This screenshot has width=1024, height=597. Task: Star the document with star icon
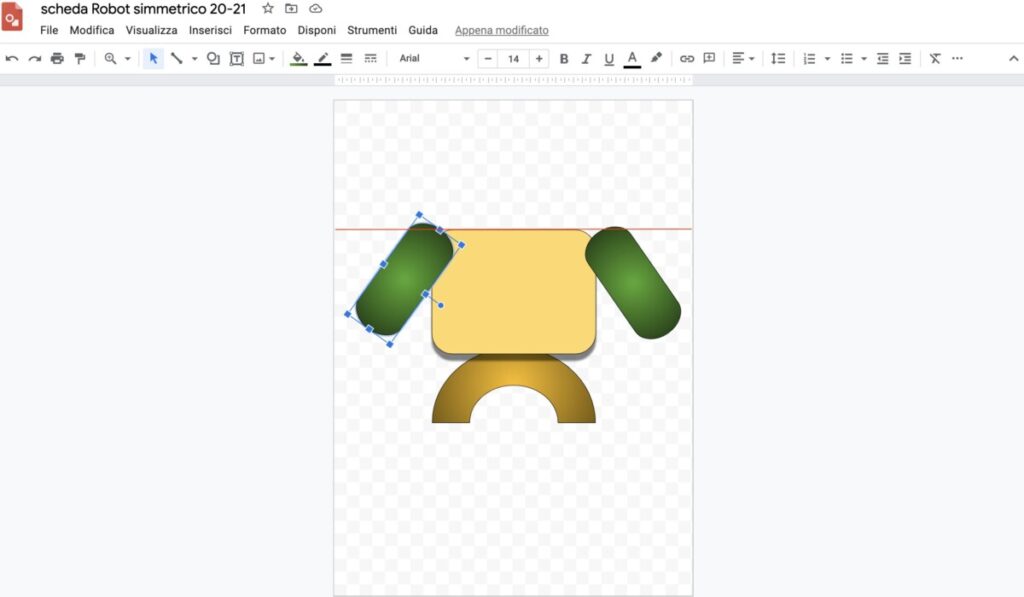[x=268, y=8]
